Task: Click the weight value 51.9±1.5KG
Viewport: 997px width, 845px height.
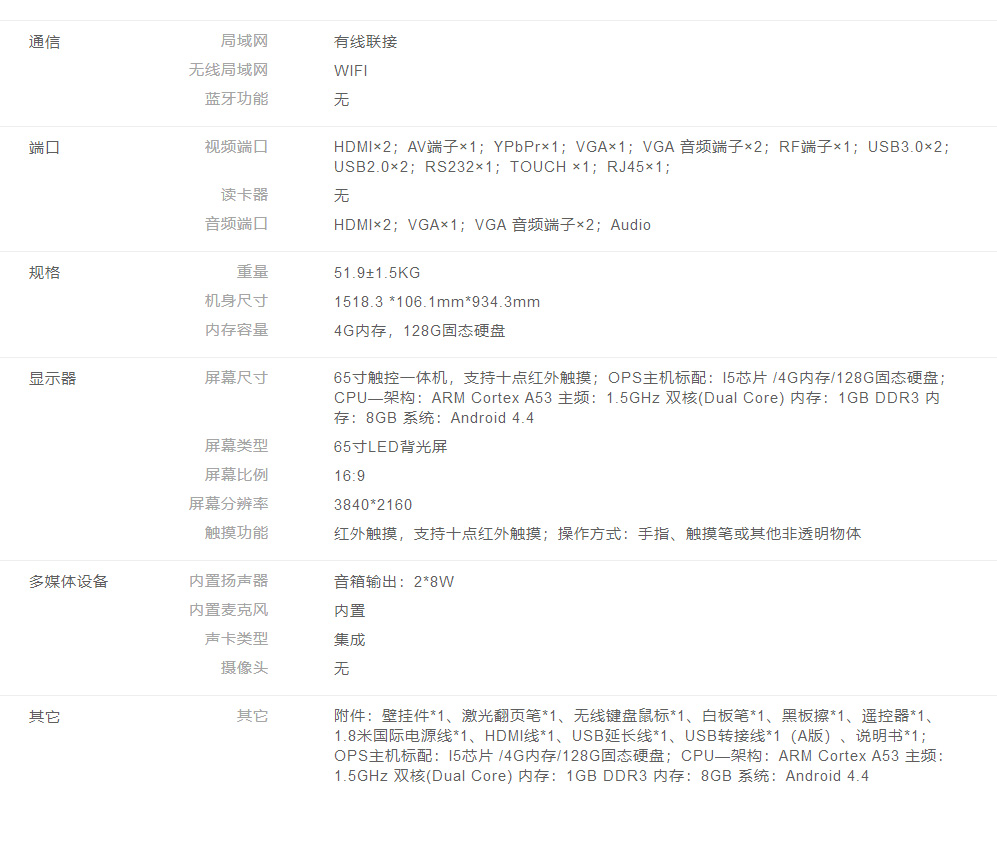Action: [377, 273]
